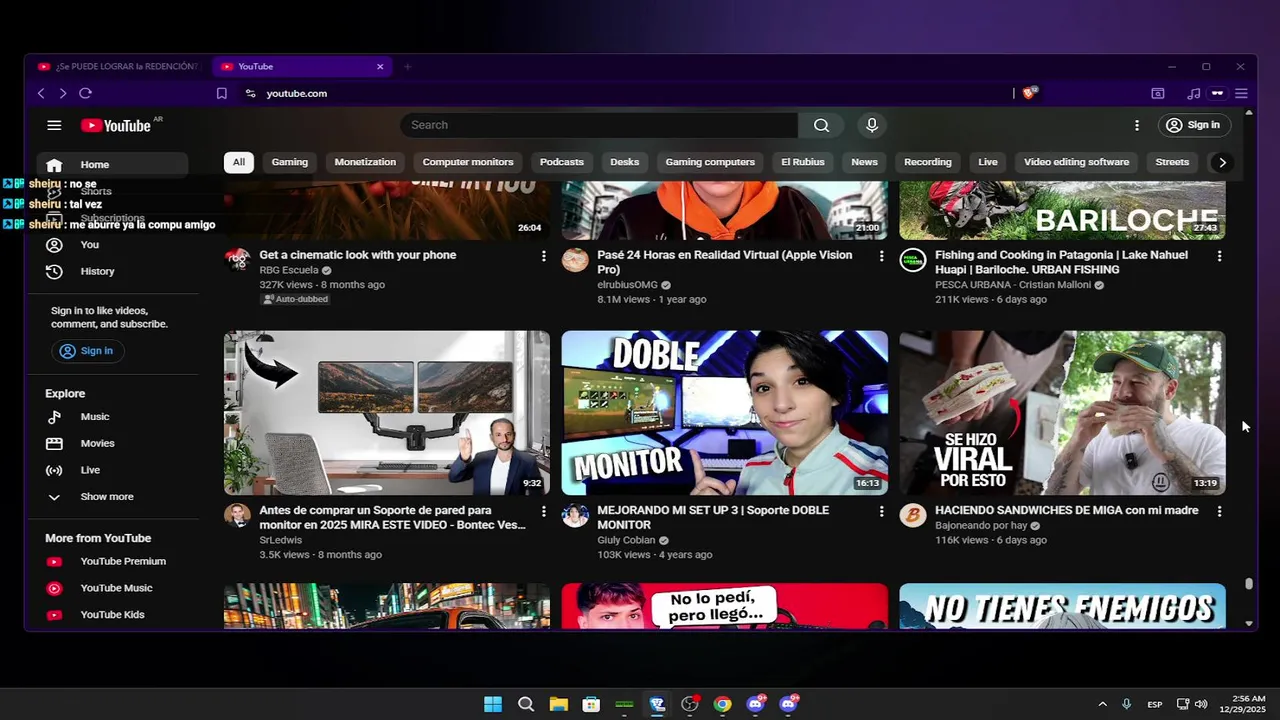This screenshot has width=1280, height=720.
Task: Select the Video editing software chip
Action: (1076, 162)
